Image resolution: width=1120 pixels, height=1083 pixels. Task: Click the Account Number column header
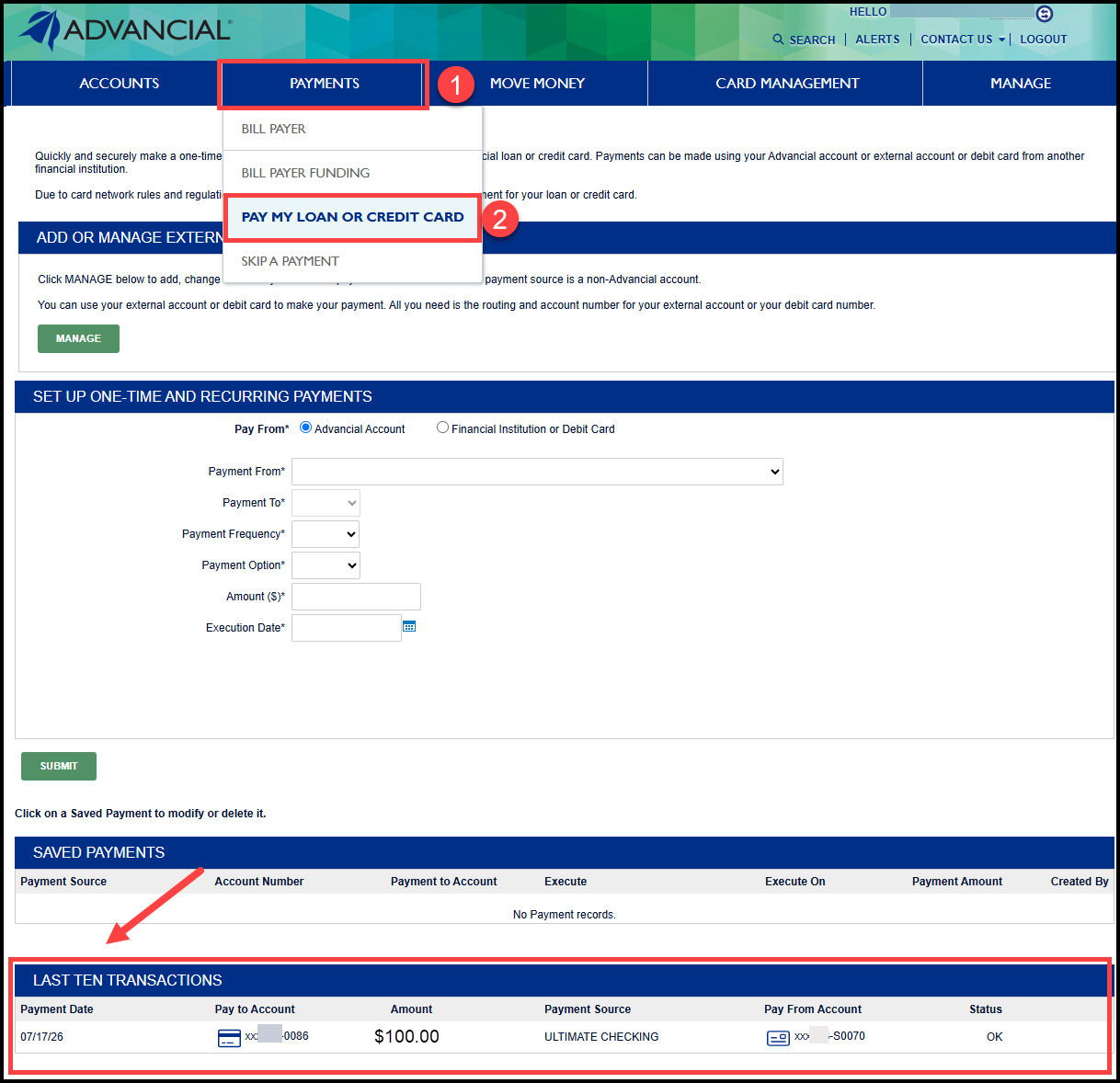coord(259,882)
